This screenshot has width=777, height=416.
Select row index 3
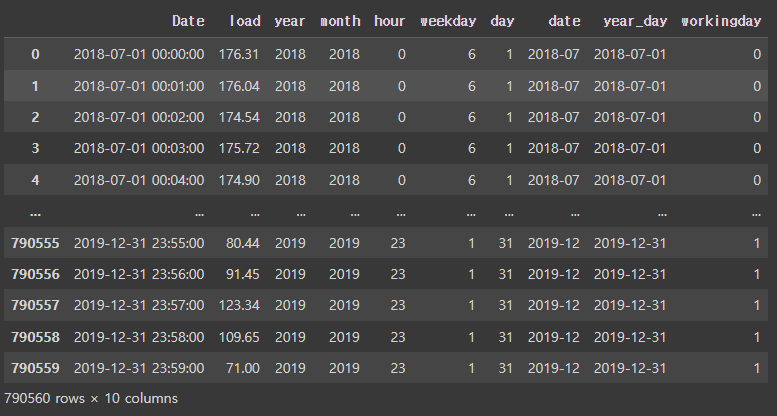point(35,148)
